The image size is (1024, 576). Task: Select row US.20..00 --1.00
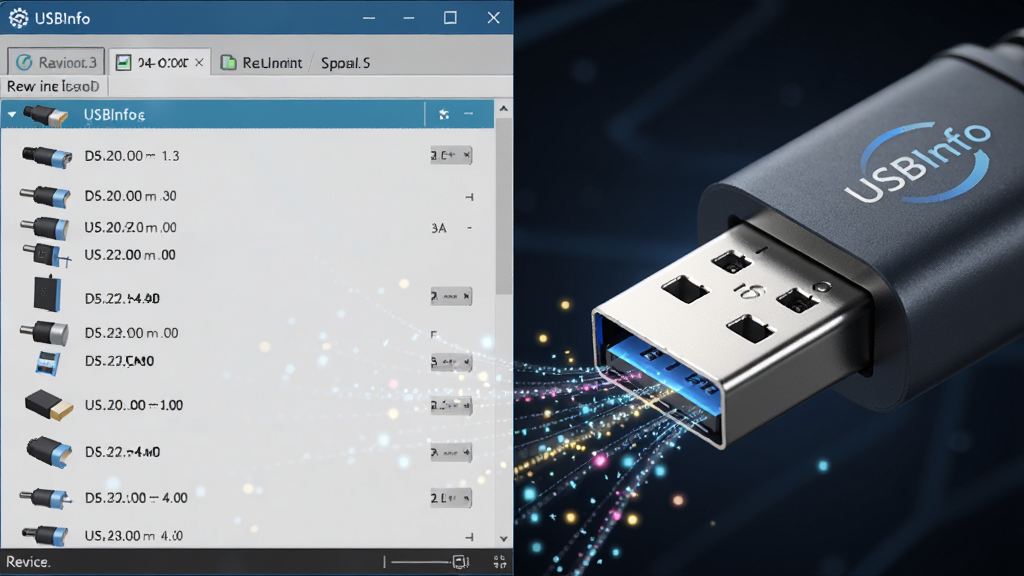[x=134, y=405]
